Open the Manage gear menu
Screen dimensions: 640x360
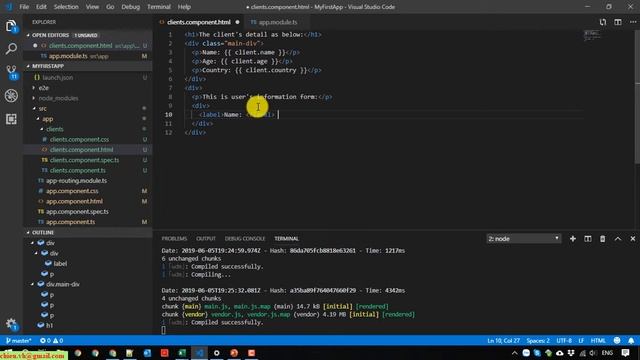(x=11, y=324)
